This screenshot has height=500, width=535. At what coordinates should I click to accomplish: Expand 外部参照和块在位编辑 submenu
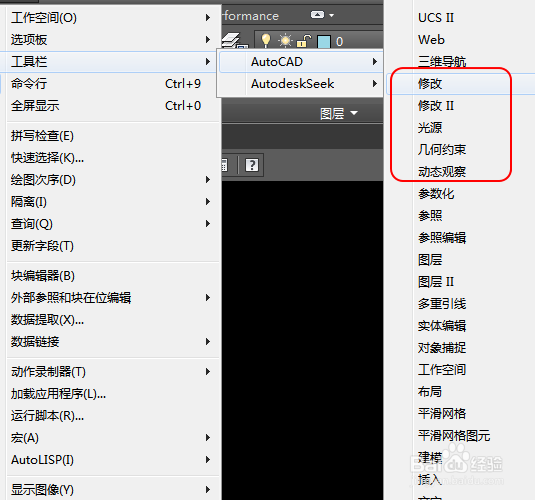point(110,298)
